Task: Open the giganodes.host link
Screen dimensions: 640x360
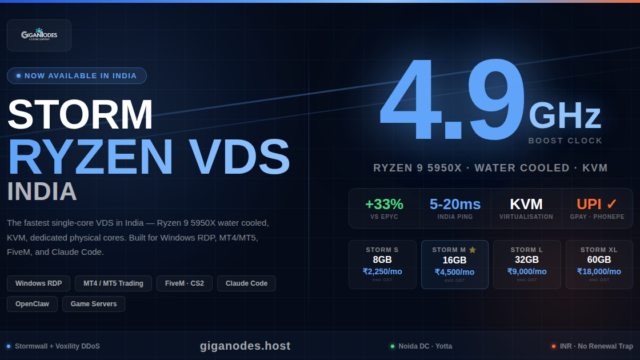Action: (245, 346)
